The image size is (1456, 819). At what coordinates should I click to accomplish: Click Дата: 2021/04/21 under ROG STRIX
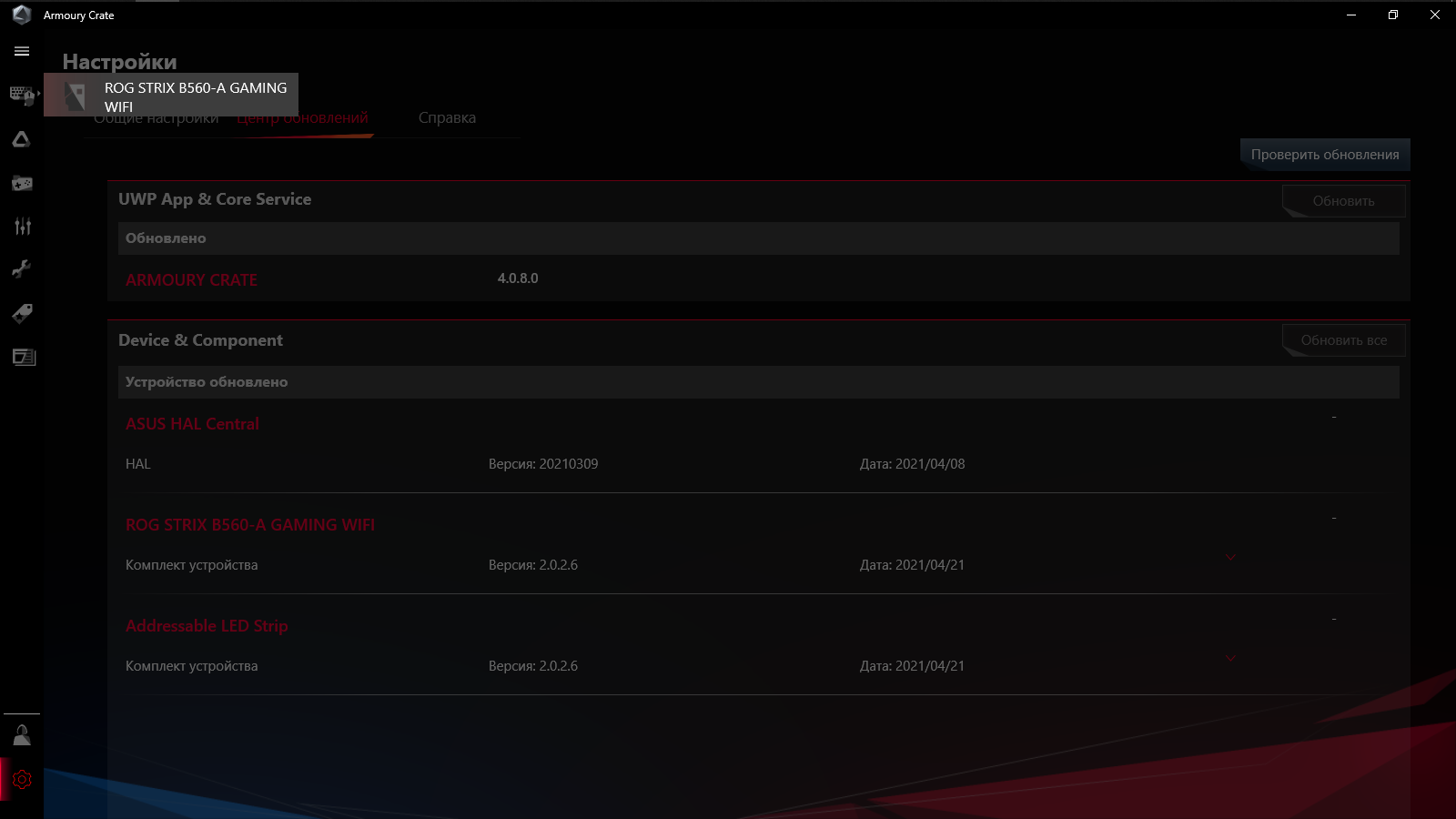tap(913, 565)
